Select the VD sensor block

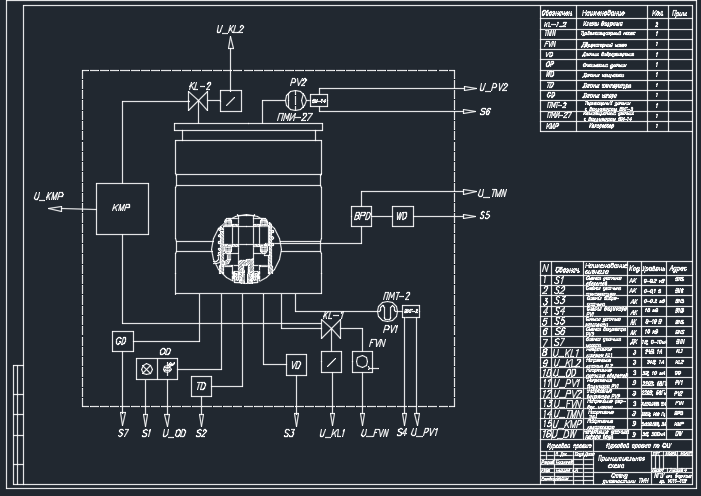pyautogui.click(x=296, y=364)
